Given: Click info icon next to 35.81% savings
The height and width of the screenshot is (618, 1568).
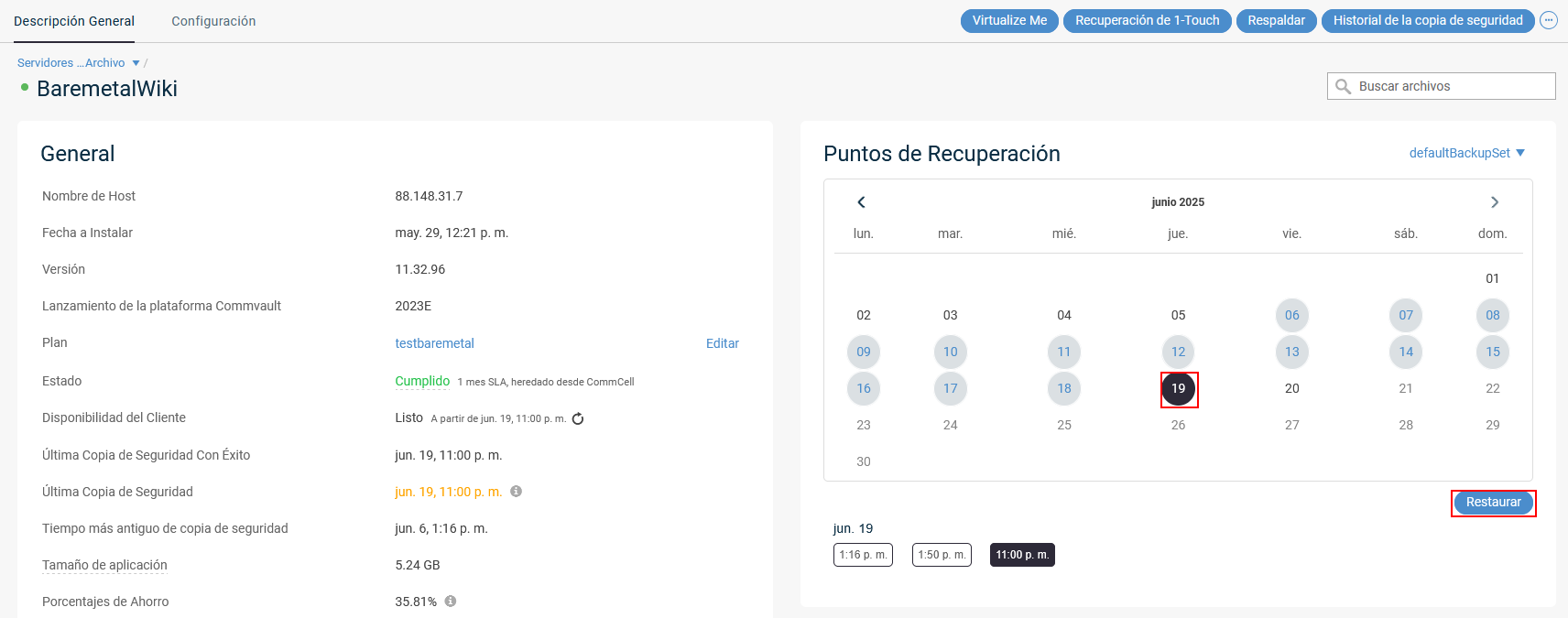Looking at the screenshot, I should point(451,602).
